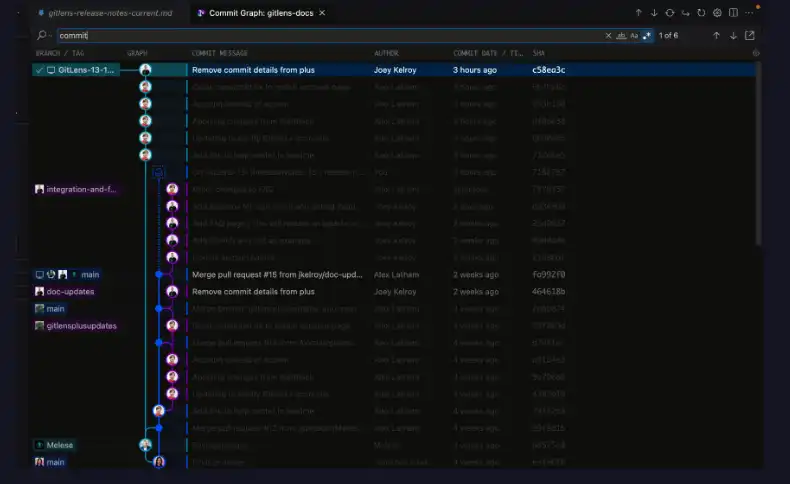The width and height of the screenshot is (790, 484).
Task: Click the monitor icon on the main branch row
Action: 39,274
